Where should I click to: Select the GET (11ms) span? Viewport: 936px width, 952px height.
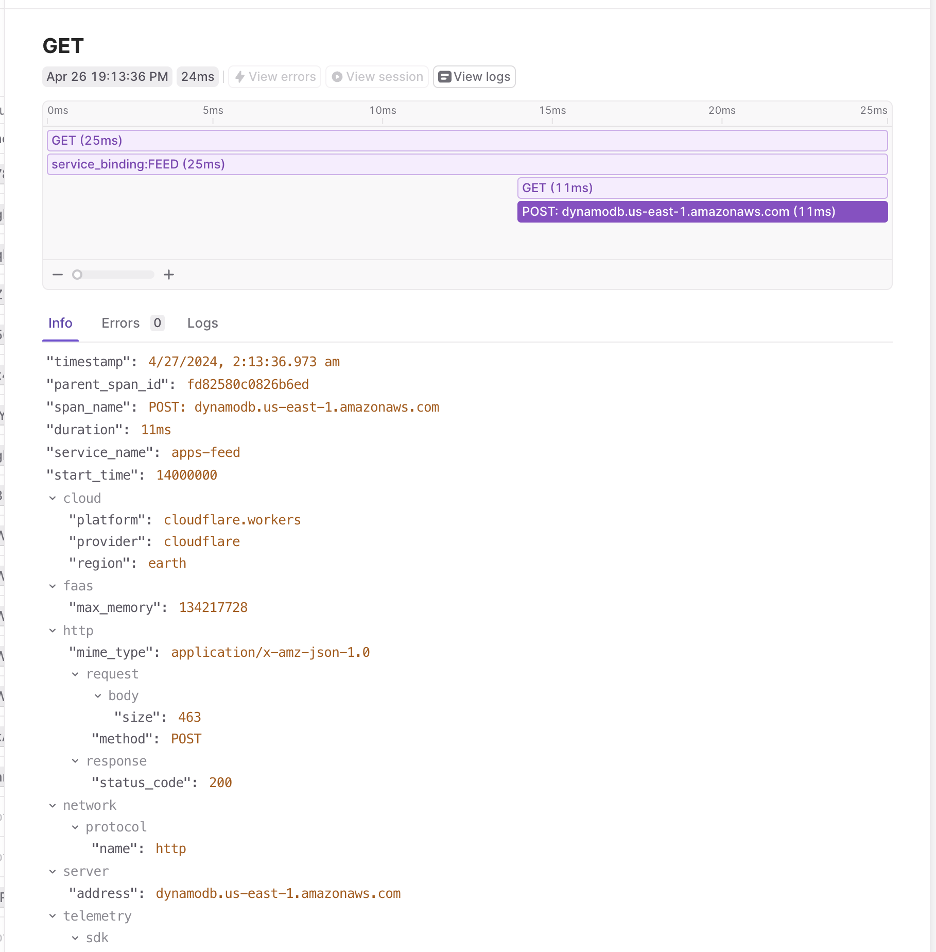point(700,187)
